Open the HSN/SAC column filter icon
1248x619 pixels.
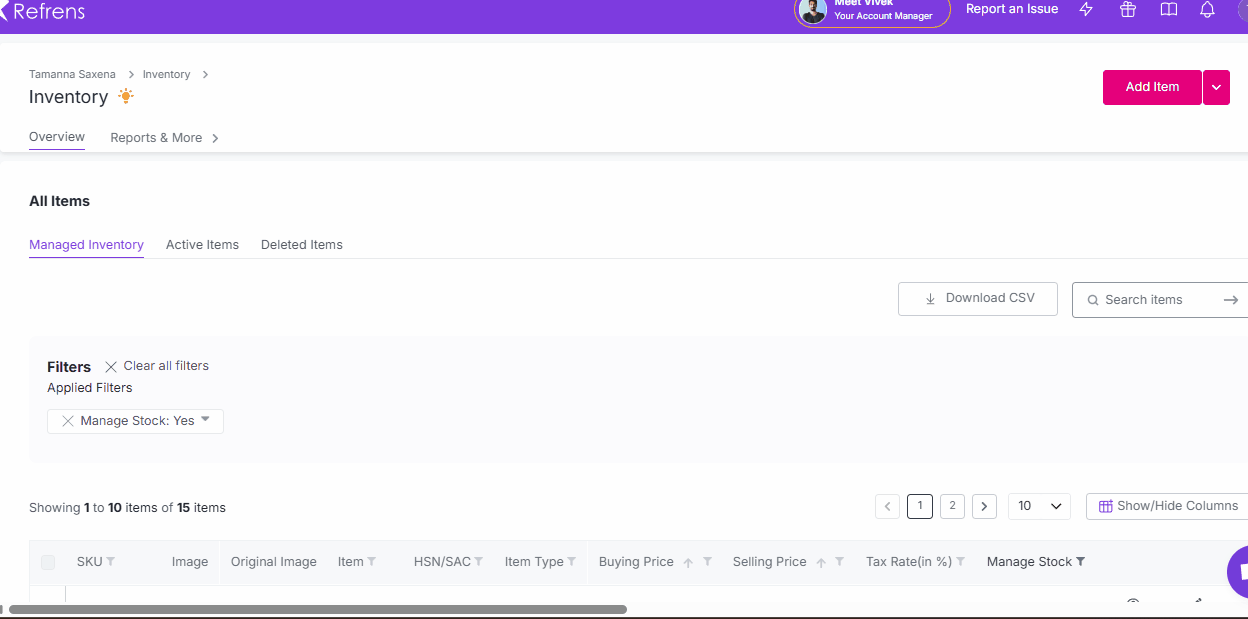[x=479, y=562]
